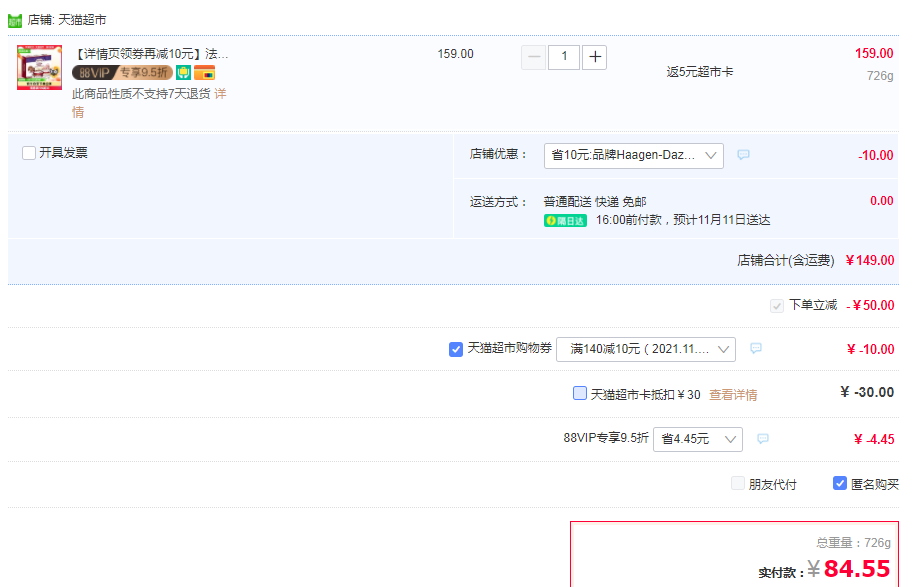The width and height of the screenshot is (919, 587).
Task: Click the 返5元超市卡 promotion text
Action: (x=699, y=72)
